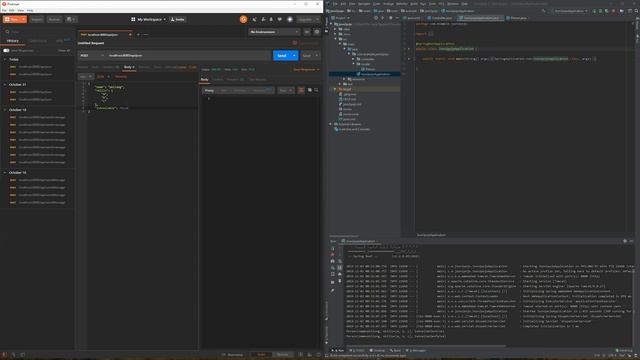Screen dimensions: 640x360
Task: Switch to the History tab in Postman sidebar
Action: 13,41
